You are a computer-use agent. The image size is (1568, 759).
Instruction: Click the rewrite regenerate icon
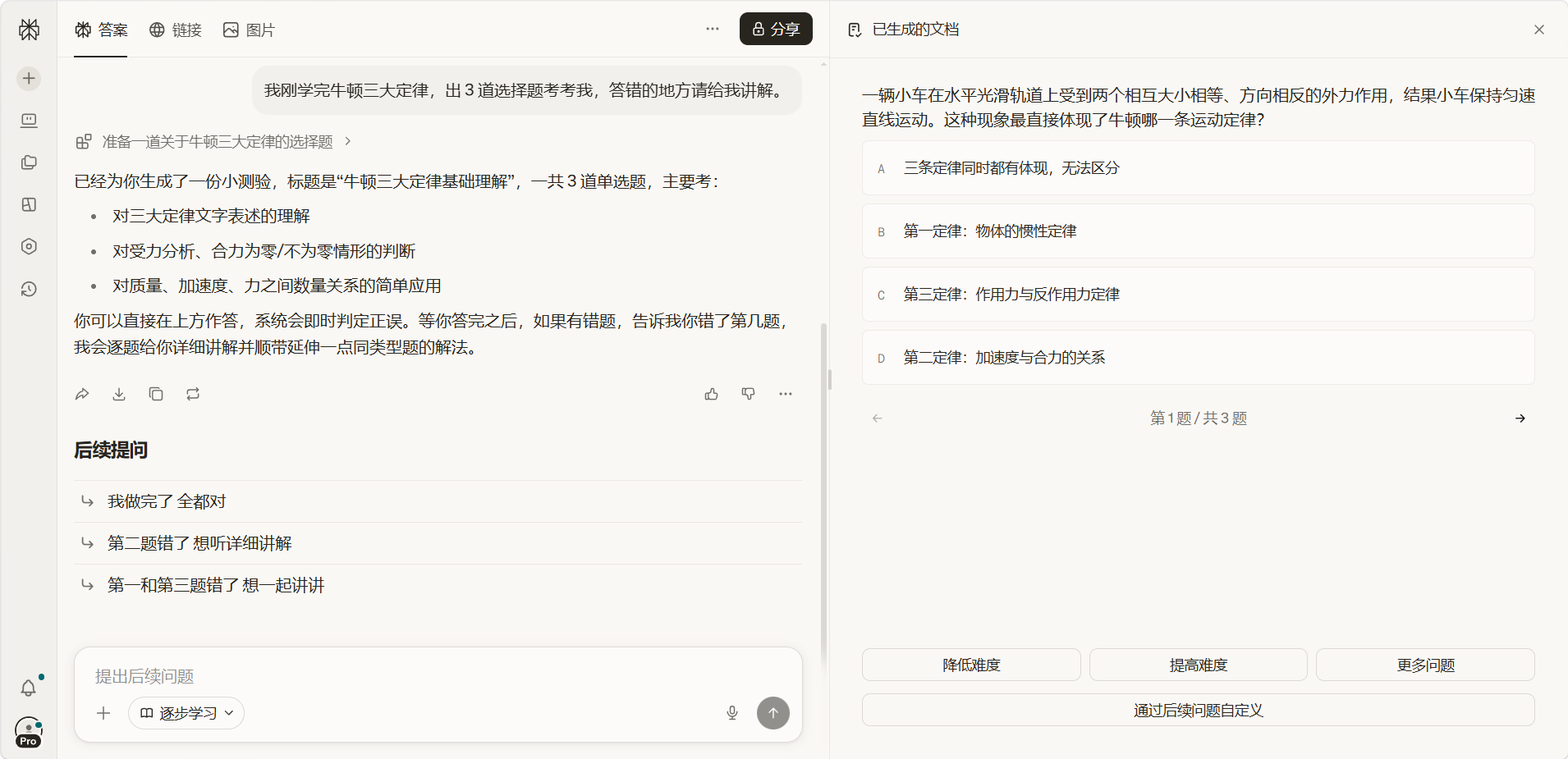(x=193, y=394)
